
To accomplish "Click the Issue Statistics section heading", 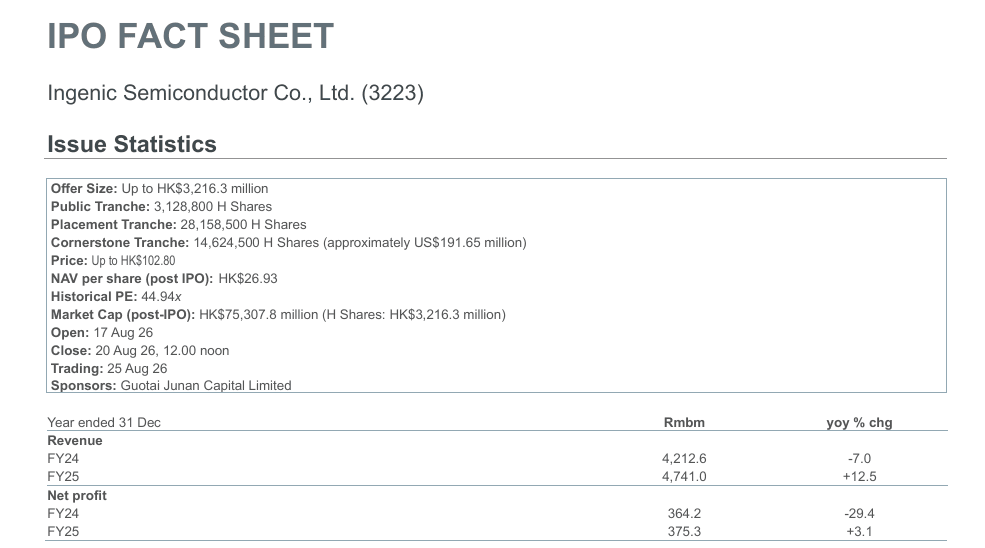I will click(132, 144).
